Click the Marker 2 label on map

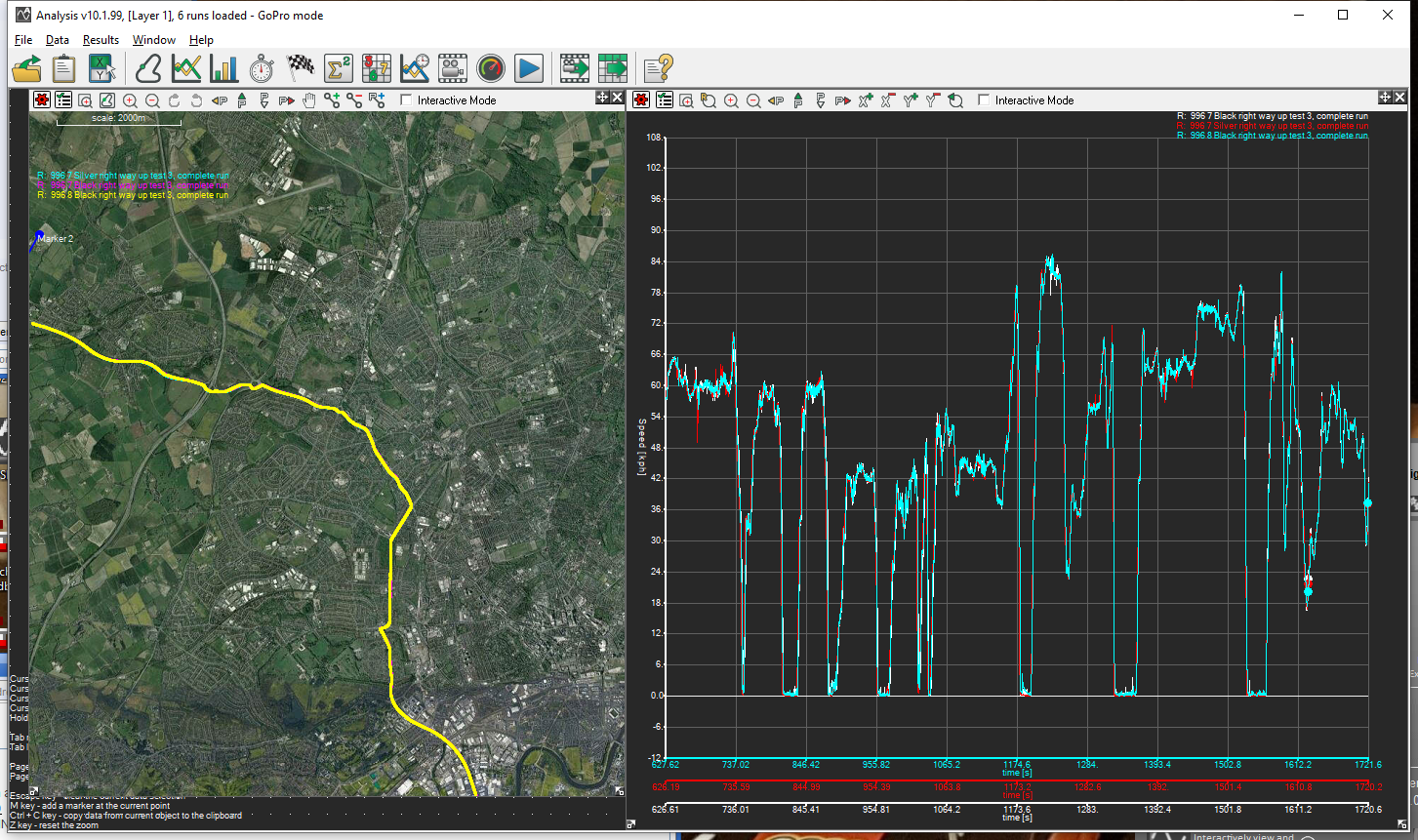pyautogui.click(x=56, y=238)
